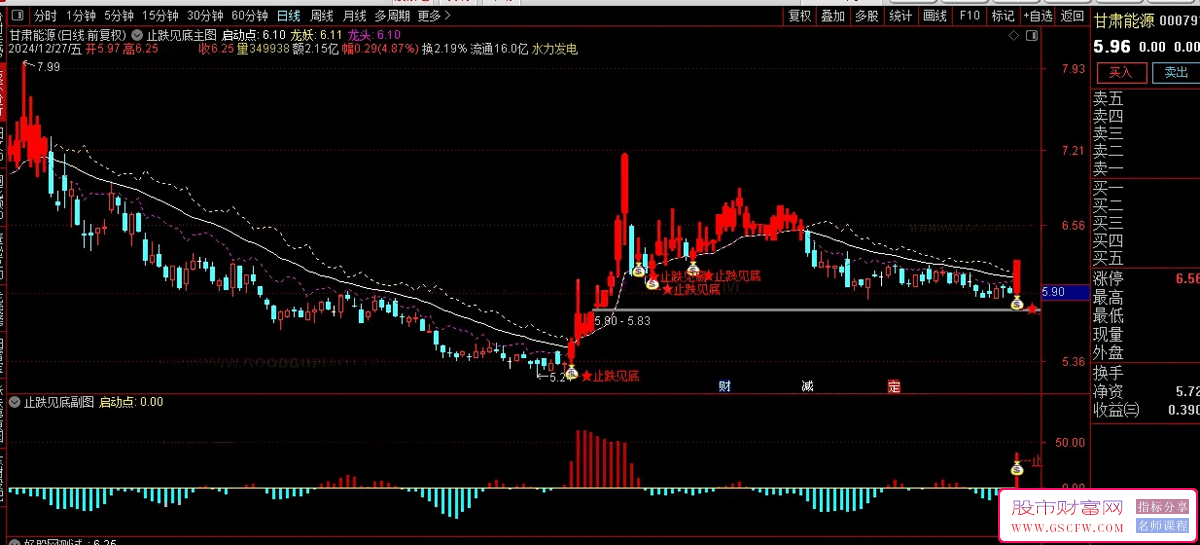The image size is (1200, 545).
Task: Open the 多周期 multi-period view
Action: point(392,16)
